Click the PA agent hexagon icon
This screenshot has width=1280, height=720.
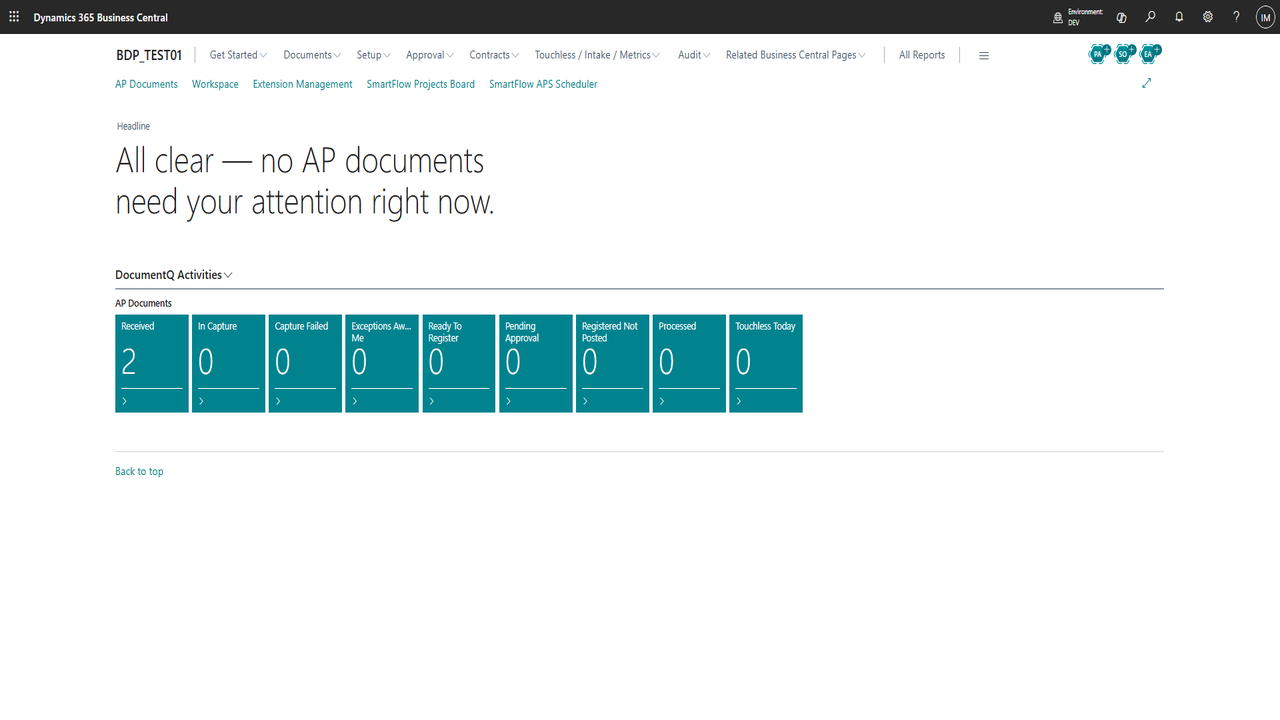(x=1099, y=54)
